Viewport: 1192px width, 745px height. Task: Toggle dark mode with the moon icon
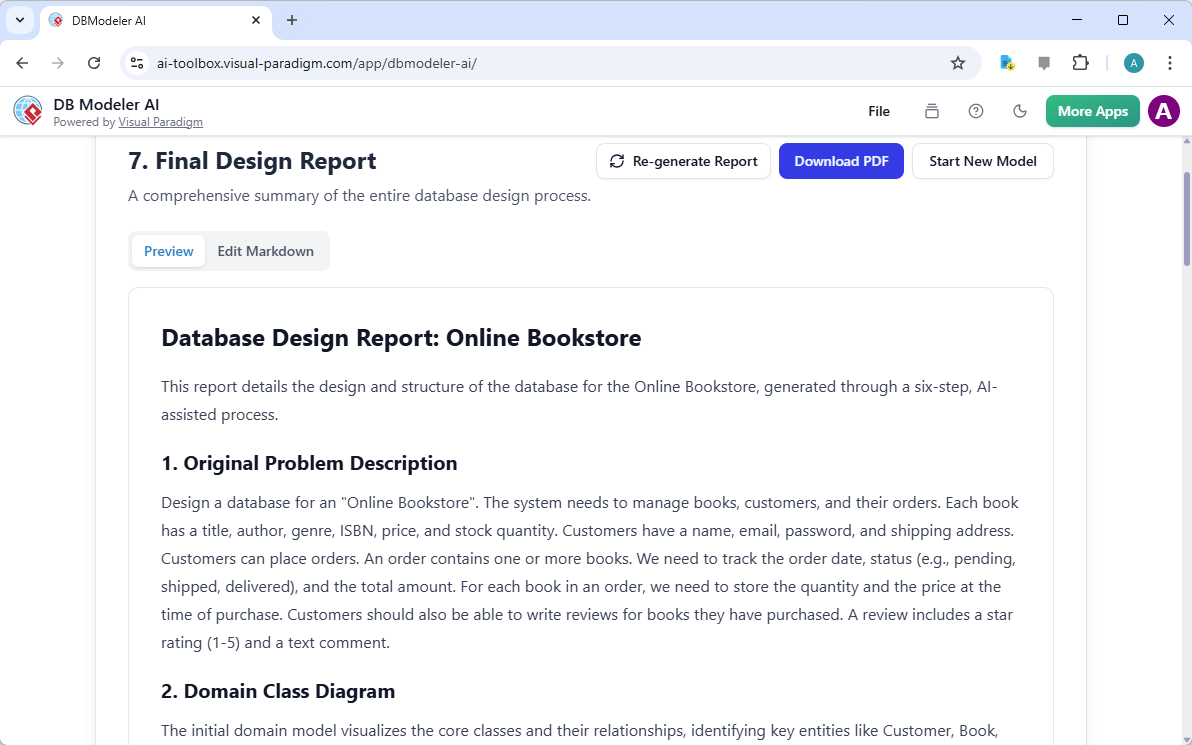tap(1020, 111)
